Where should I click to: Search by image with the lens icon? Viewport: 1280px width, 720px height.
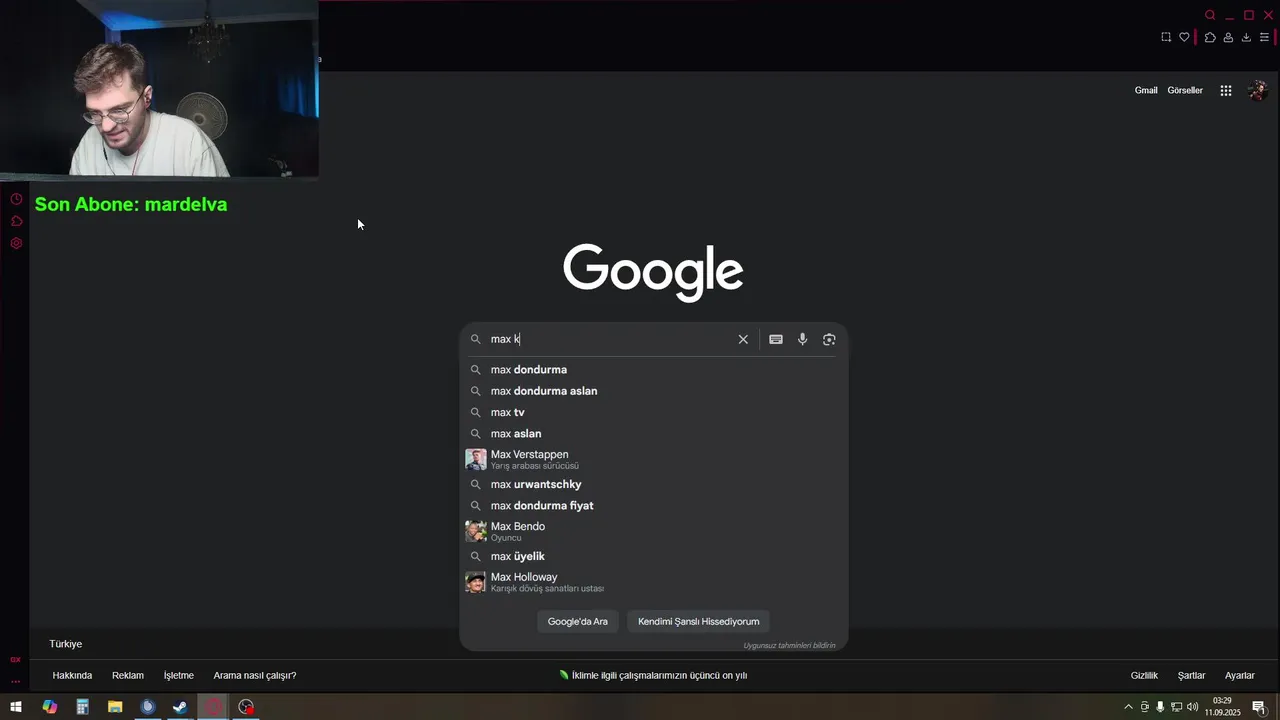pos(829,339)
